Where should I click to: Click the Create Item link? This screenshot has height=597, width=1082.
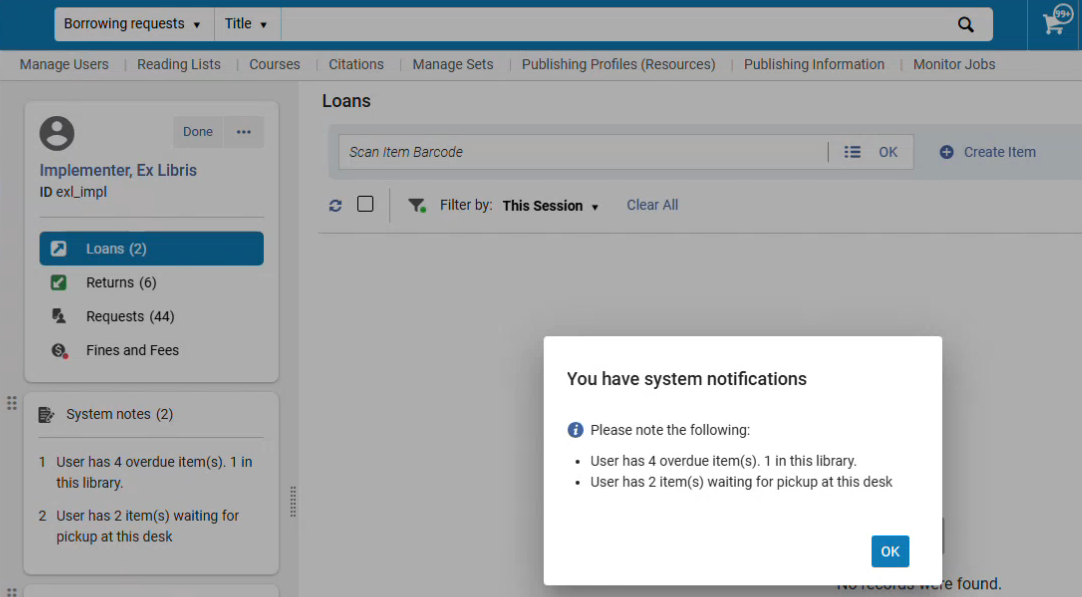(999, 152)
